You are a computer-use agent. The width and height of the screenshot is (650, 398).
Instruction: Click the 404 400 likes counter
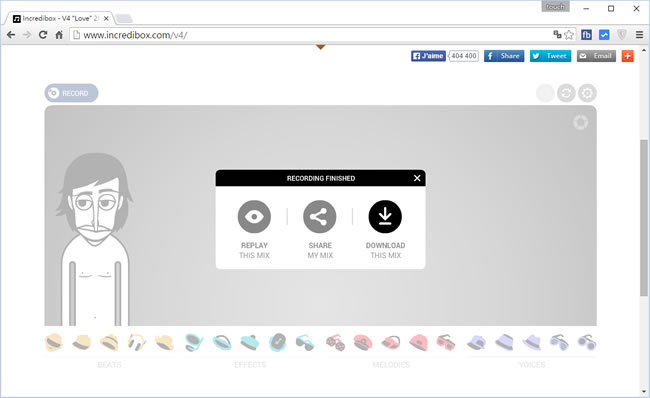click(464, 56)
